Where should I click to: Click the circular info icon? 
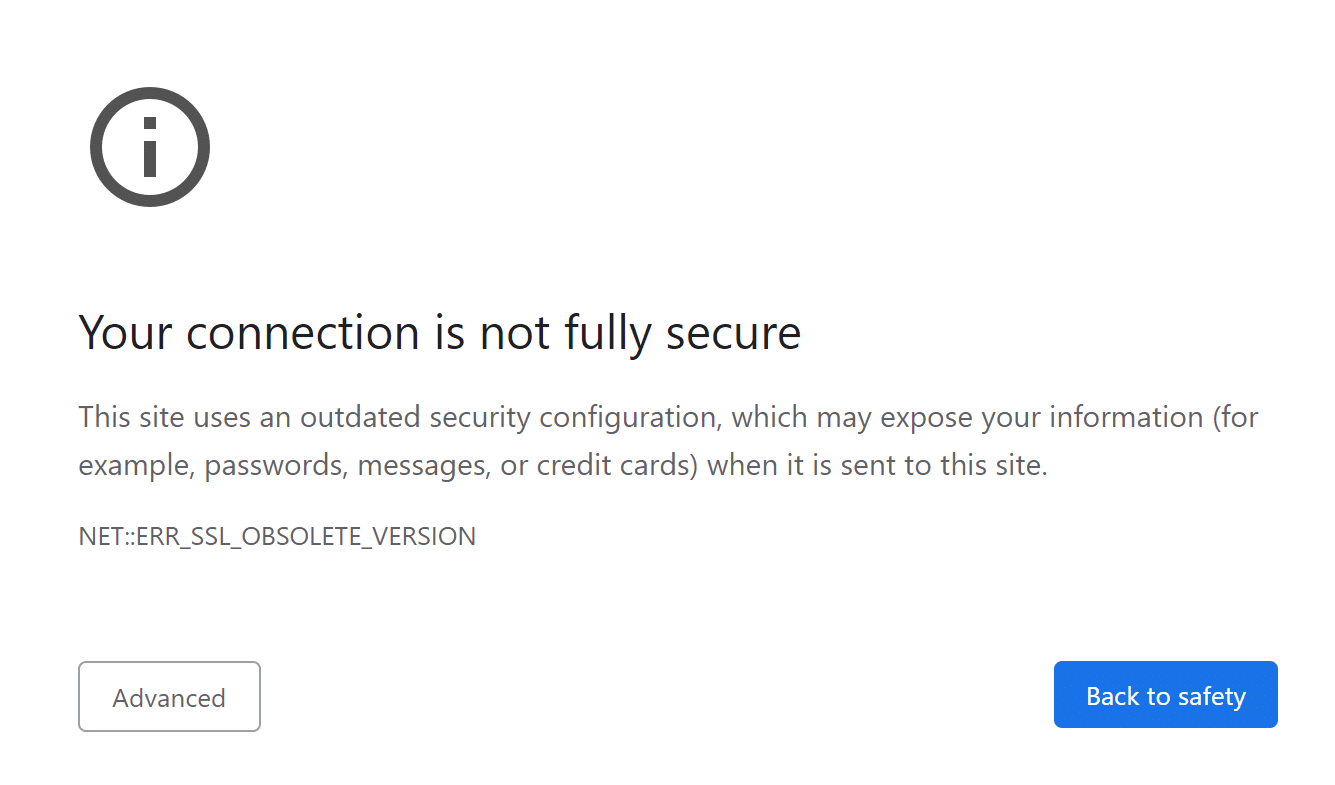click(x=150, y=147)
